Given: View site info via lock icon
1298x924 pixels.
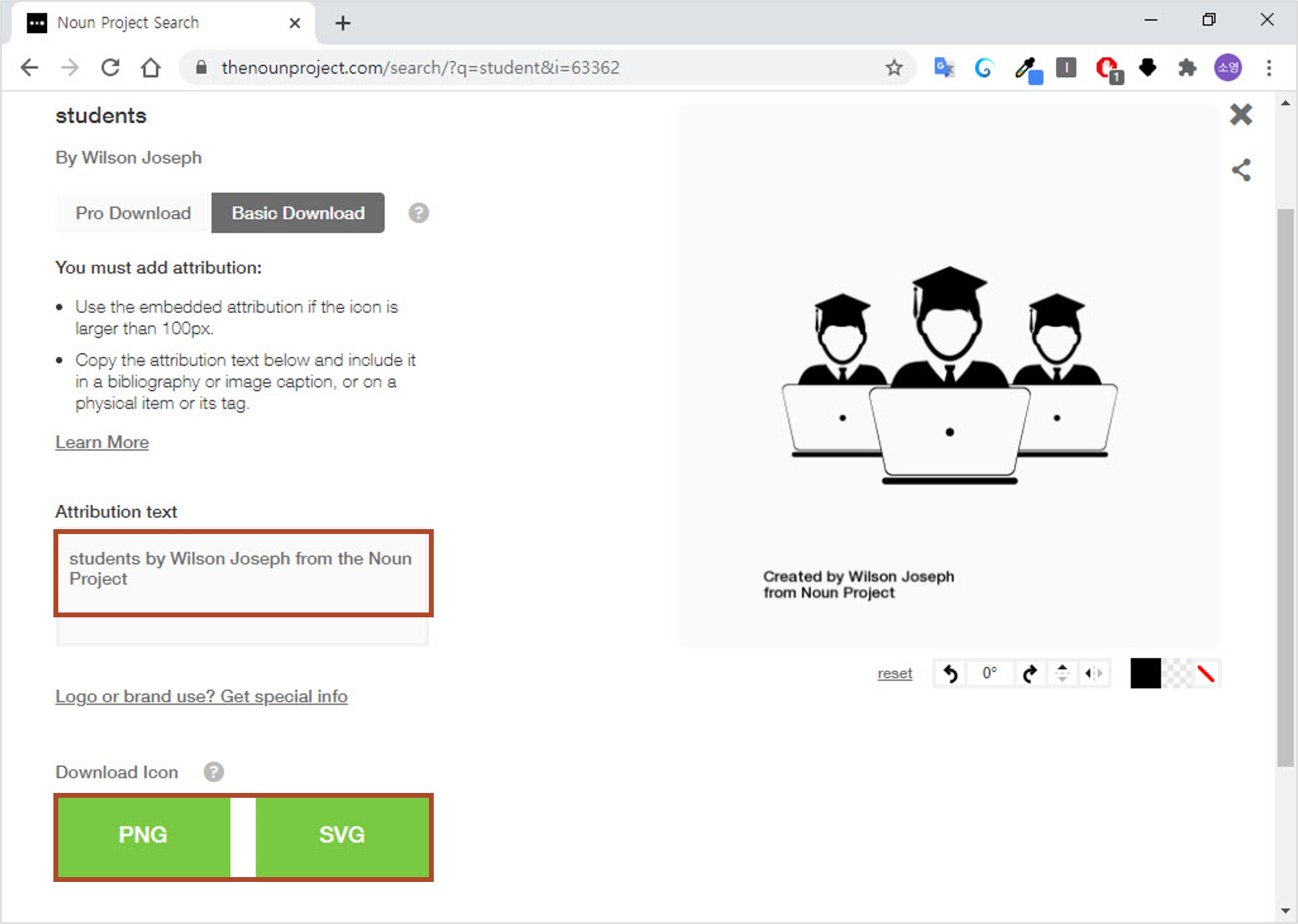Looking at the screenshot, I should [201, 68].
